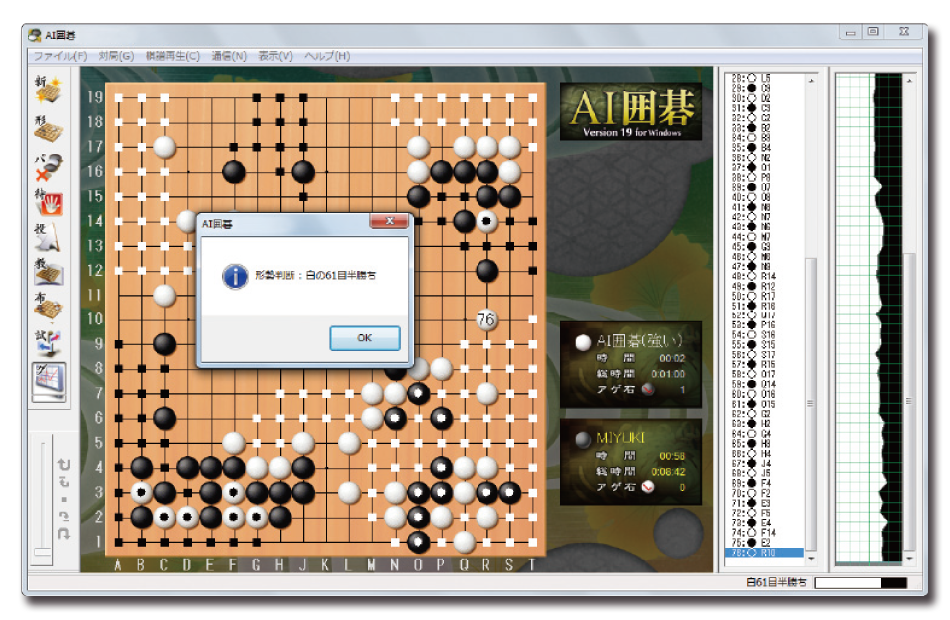Open the 対局(G) menu
The height and width of the screenshot is (620, 950).
click(x=116, y=56)
